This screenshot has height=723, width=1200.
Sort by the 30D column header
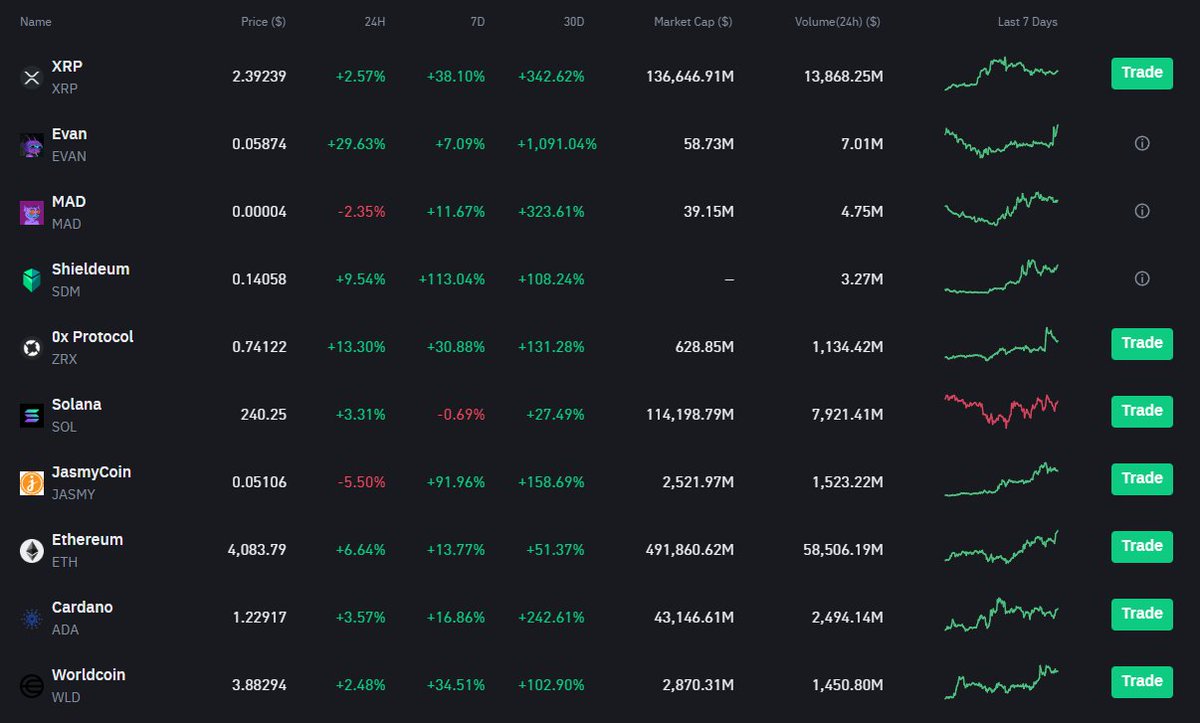tap(574, 21)
